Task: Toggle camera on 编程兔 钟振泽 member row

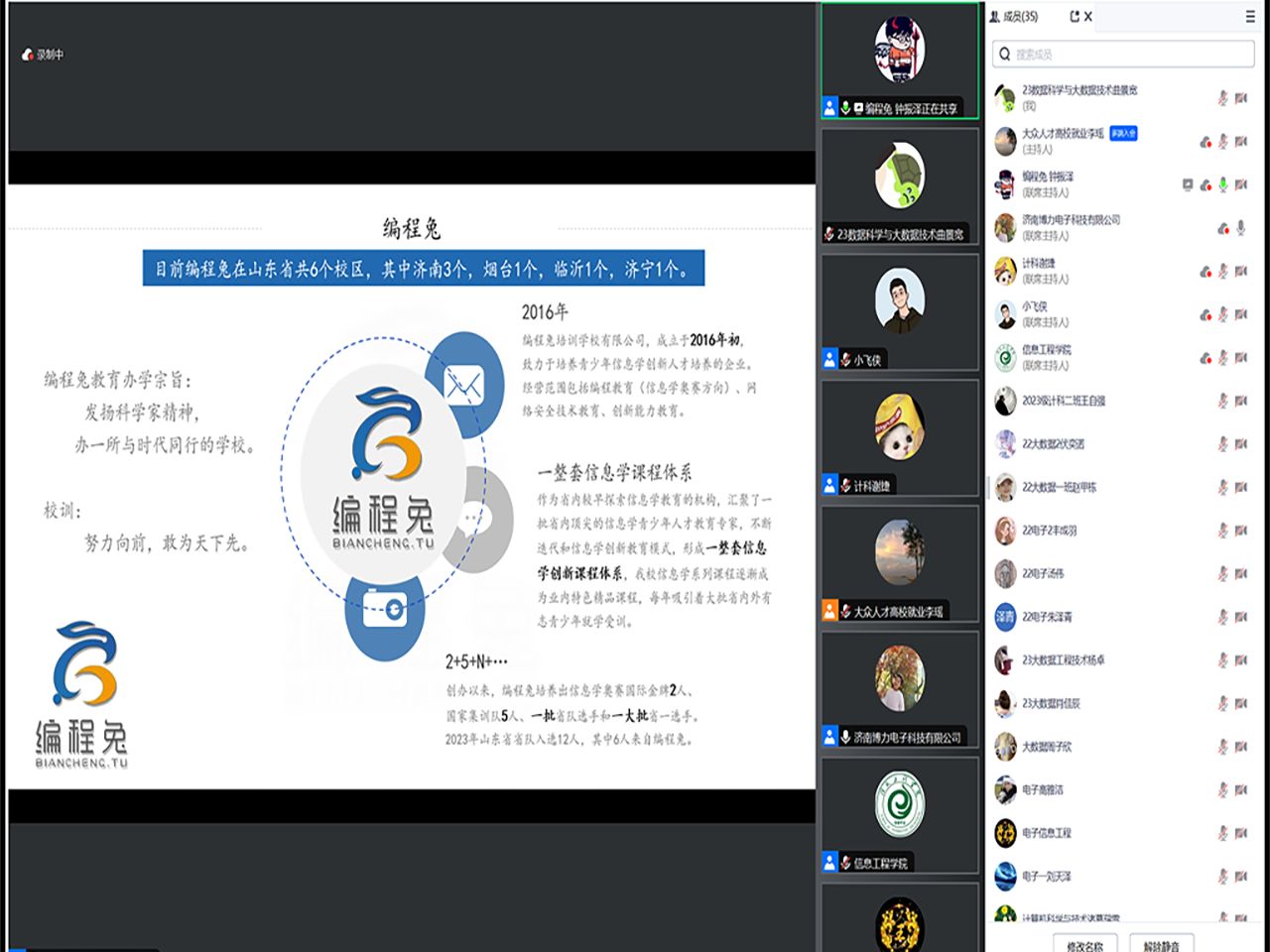Action: (1240, 184)
